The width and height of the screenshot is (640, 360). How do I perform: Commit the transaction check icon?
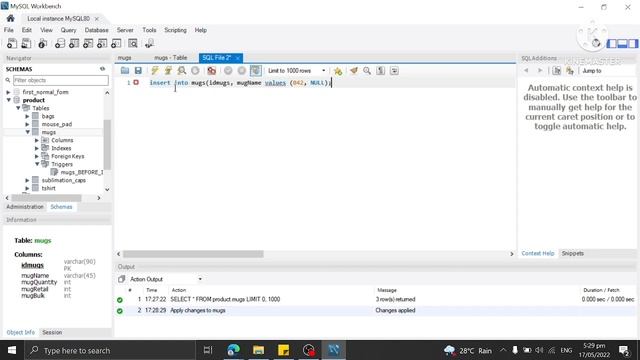[228, 71]
